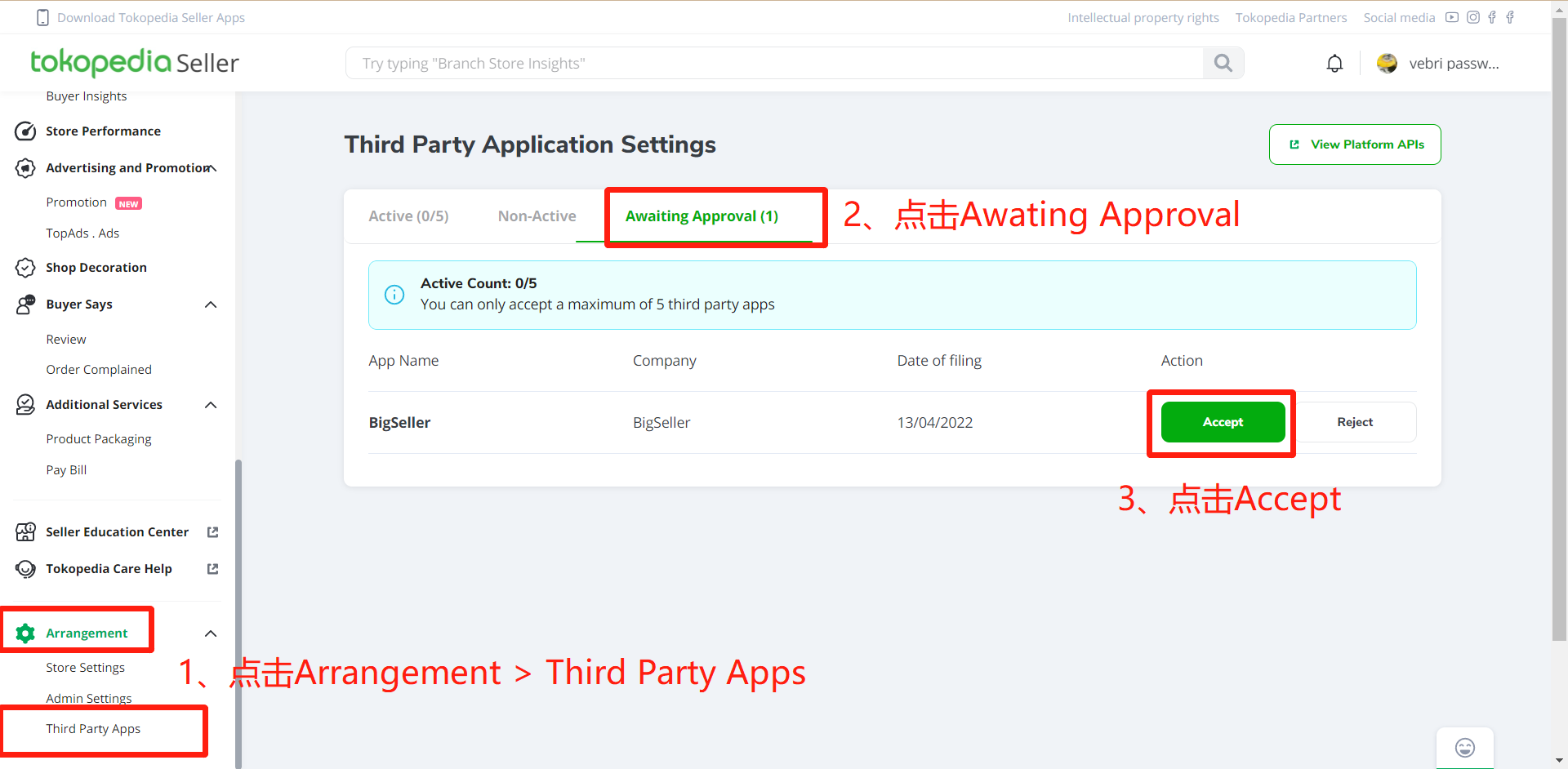Image resolution: width=1568 pixels, height=769 pixels.
Task: Click the Advertising and Promotion icon
Action: [25, 168]
